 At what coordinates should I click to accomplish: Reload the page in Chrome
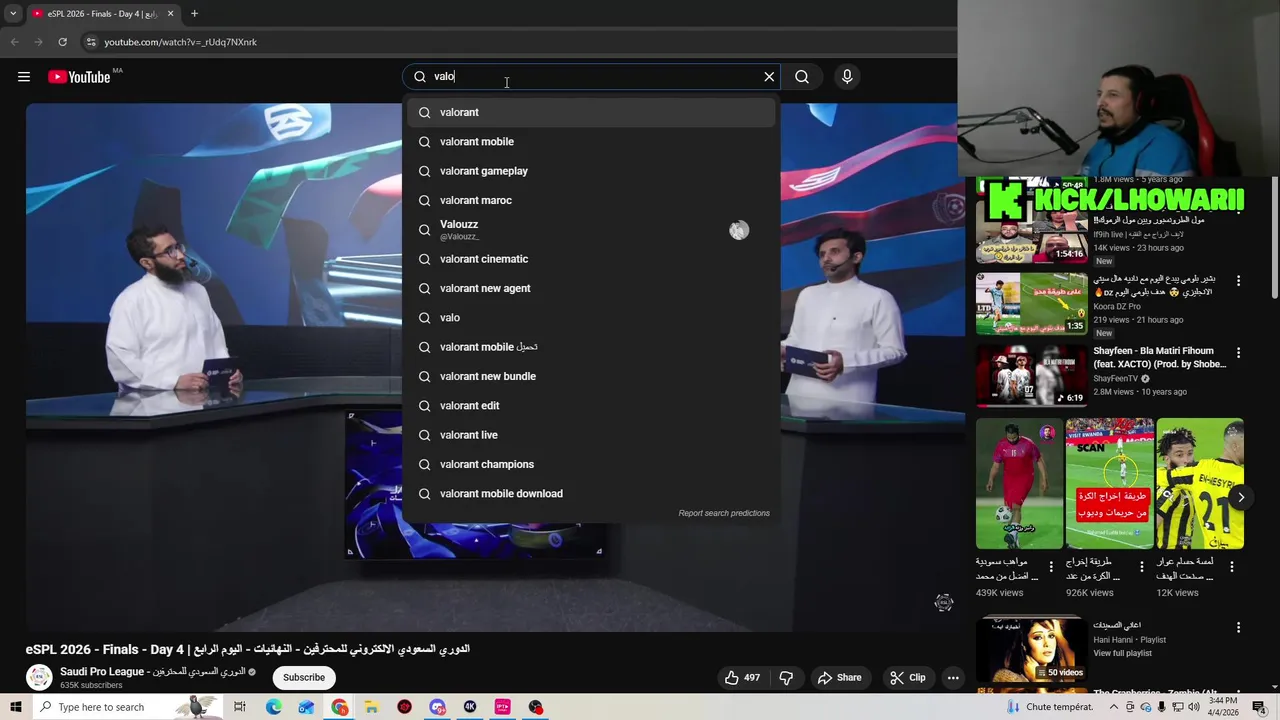[x=62, y=42]
